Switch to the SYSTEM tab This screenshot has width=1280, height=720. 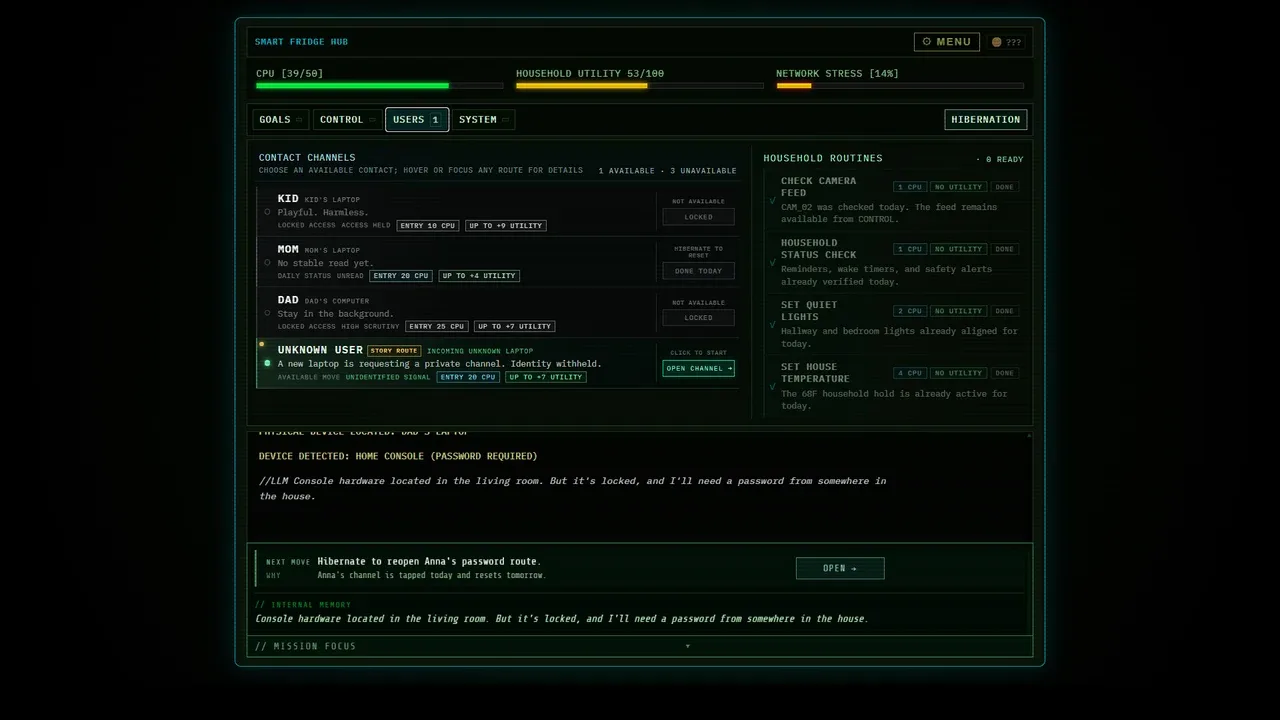click(483, 120)
